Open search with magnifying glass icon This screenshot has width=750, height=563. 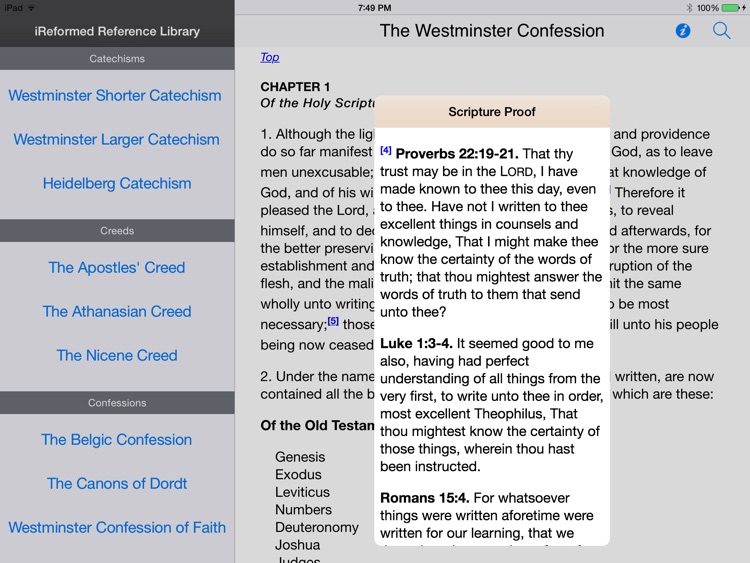tap(721, 31)
